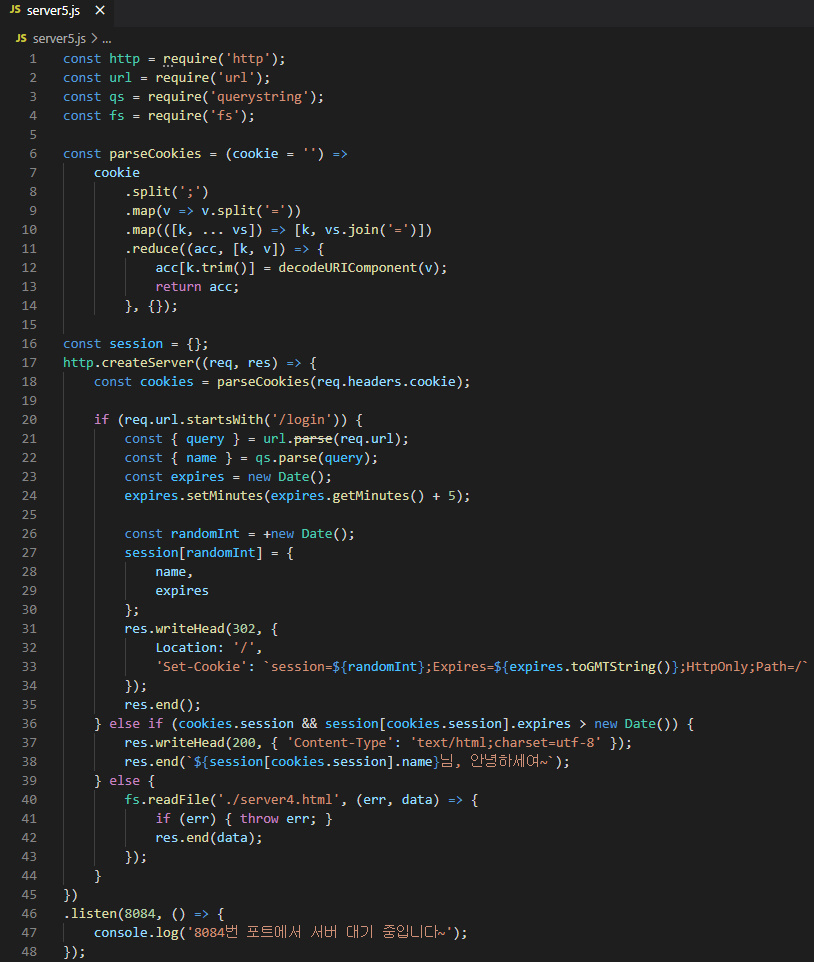The height and width of the screenshot is (962, 814).
Task: Click decodeURIComponent on line 12
Action: point(347,268)
